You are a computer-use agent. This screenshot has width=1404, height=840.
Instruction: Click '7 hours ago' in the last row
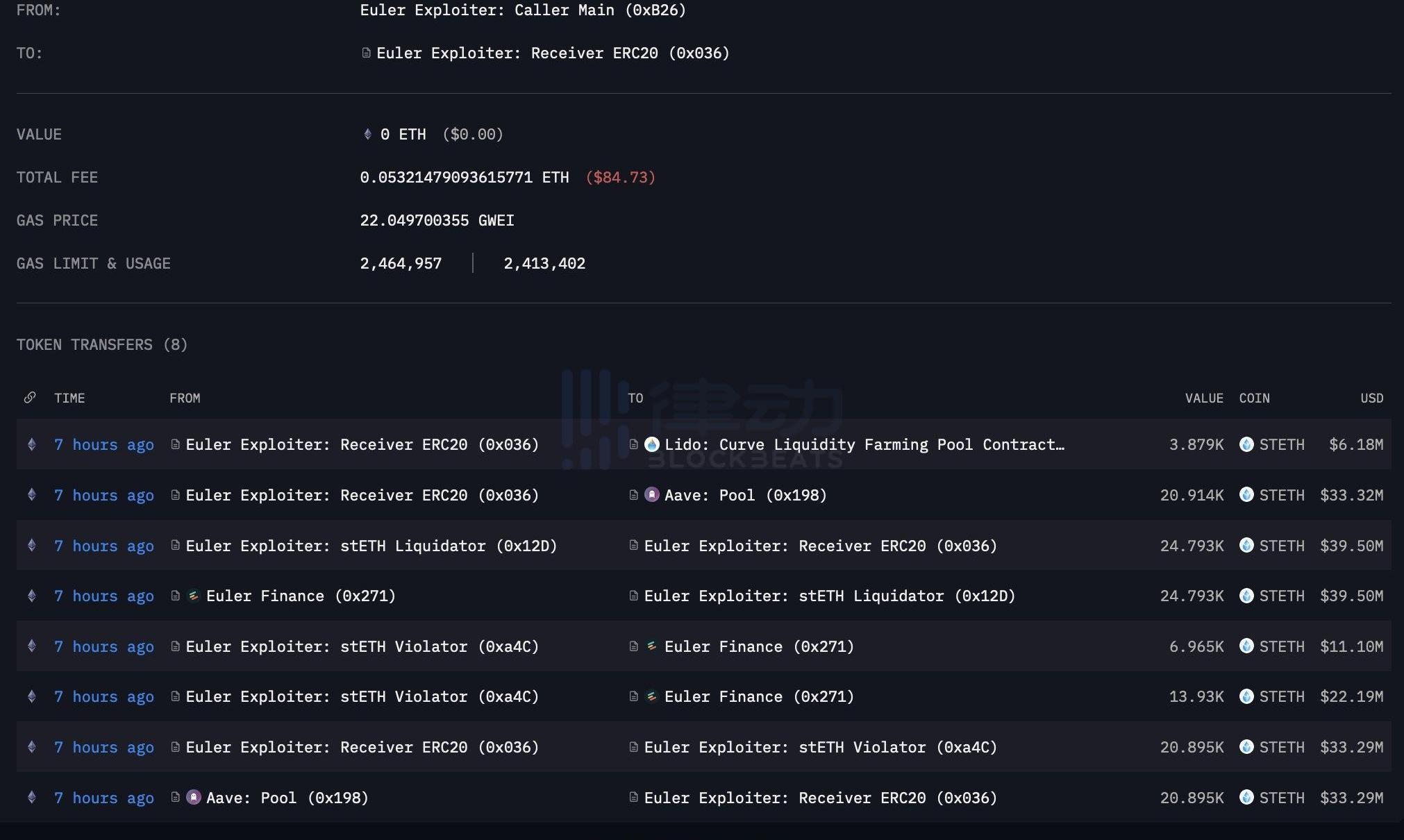coord(104,798)
